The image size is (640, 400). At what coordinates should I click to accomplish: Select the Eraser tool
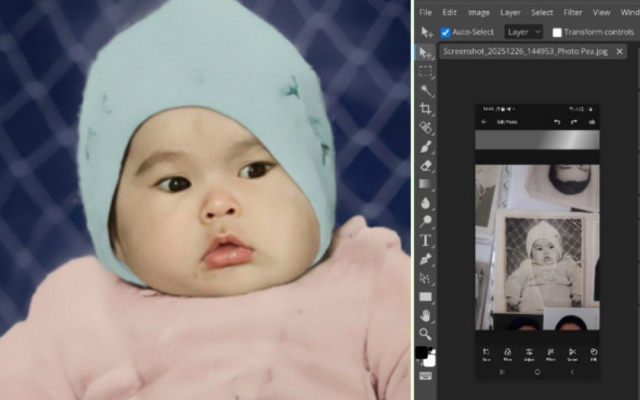(426, 165)
